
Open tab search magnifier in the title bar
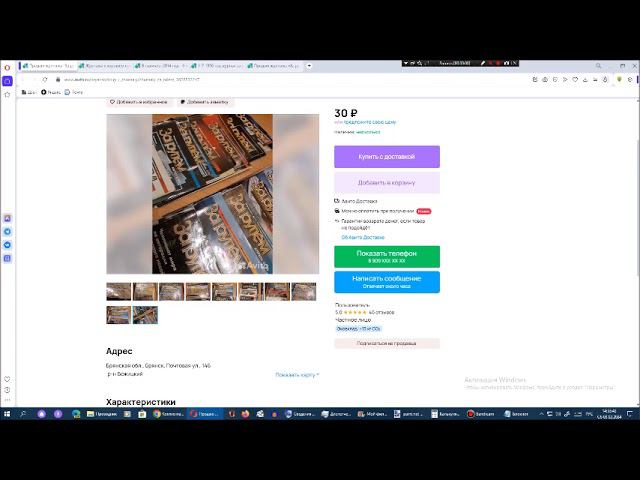coord(598,66)
